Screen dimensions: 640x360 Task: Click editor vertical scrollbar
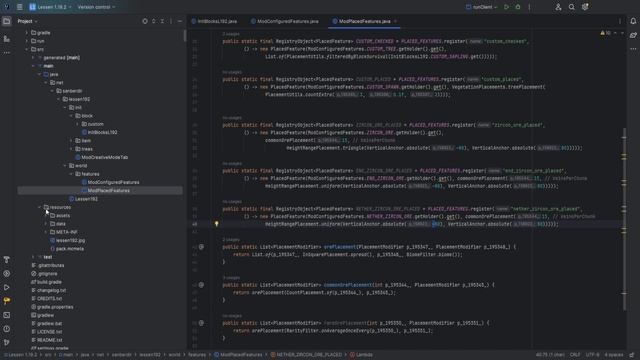[x=624, y=219]
